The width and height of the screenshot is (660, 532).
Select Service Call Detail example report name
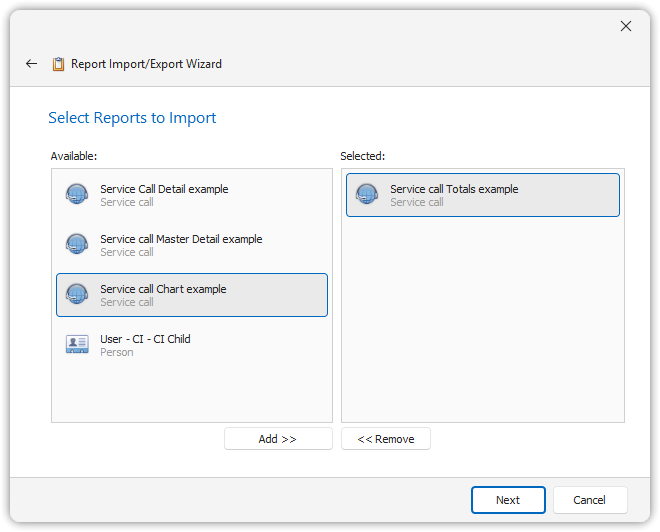pos(164,189)
